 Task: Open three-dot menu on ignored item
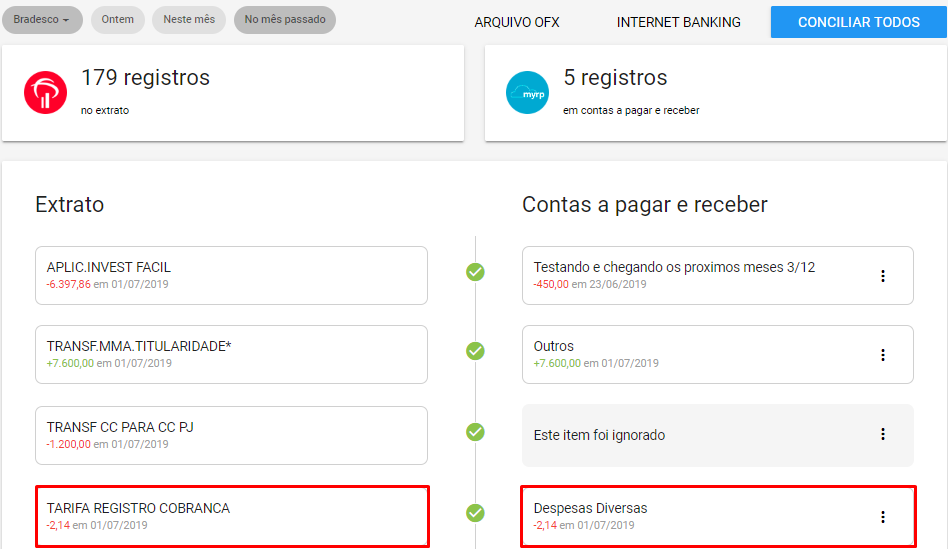pyautogui.click(x=882, y=434)
